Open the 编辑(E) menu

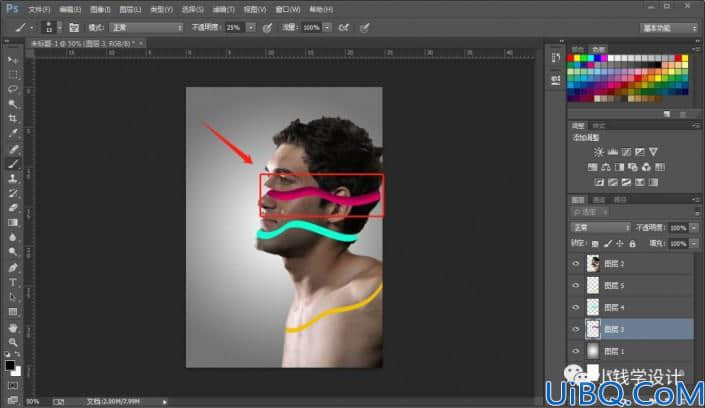click(x=70, y=9)
